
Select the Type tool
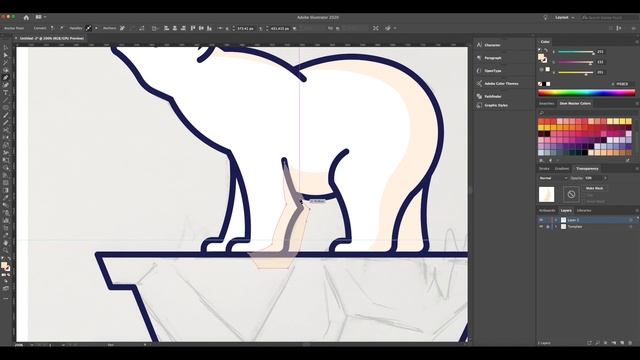(6, 93)
